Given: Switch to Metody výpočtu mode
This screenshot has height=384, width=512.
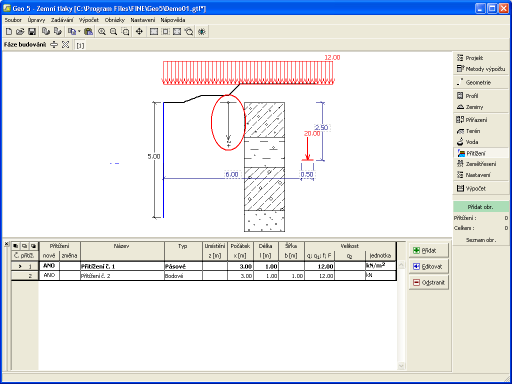Looking at the screenshot, I should [481, 69].
